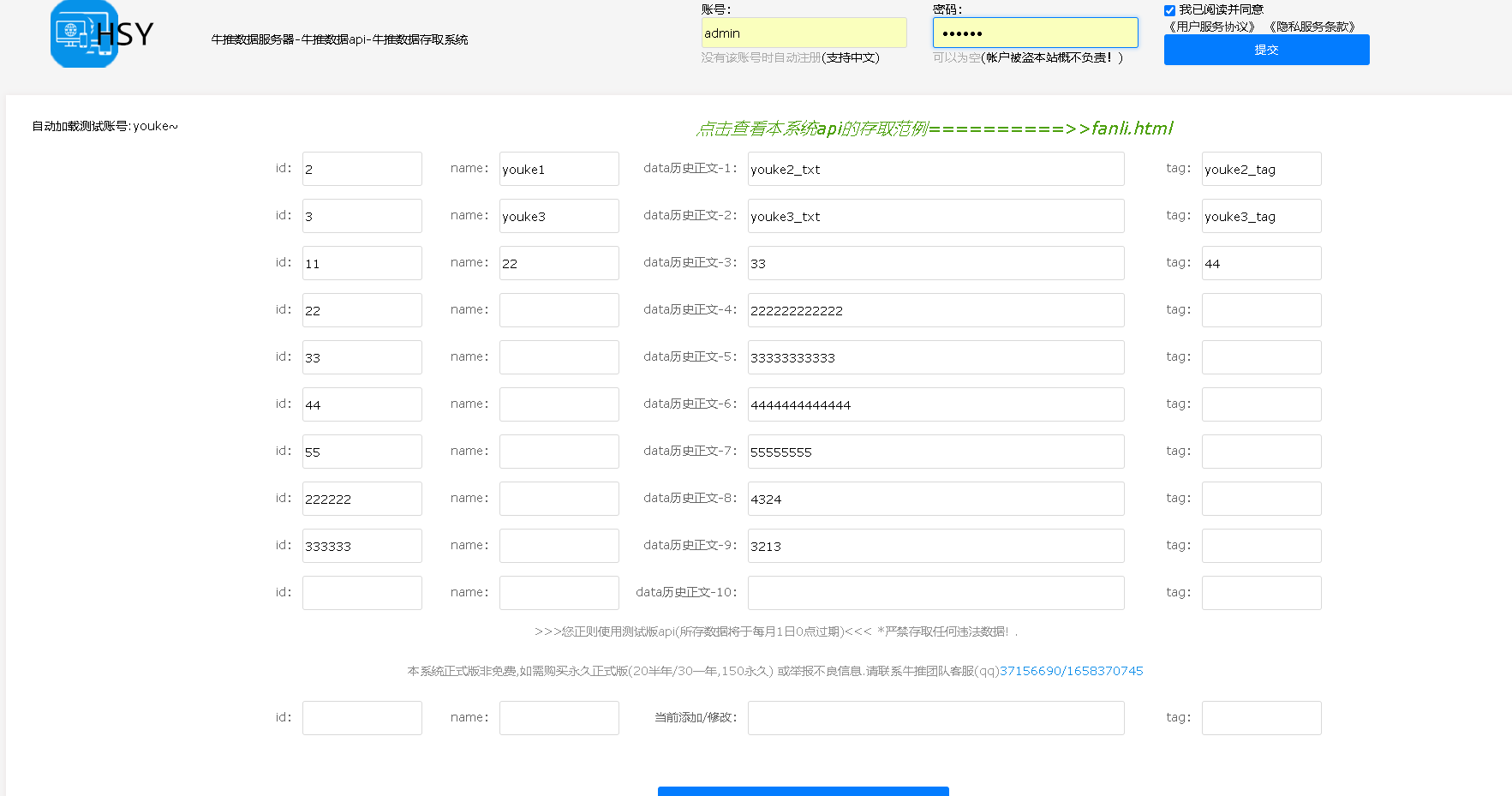Click the blue button at page bottom

tap(804, 791)
